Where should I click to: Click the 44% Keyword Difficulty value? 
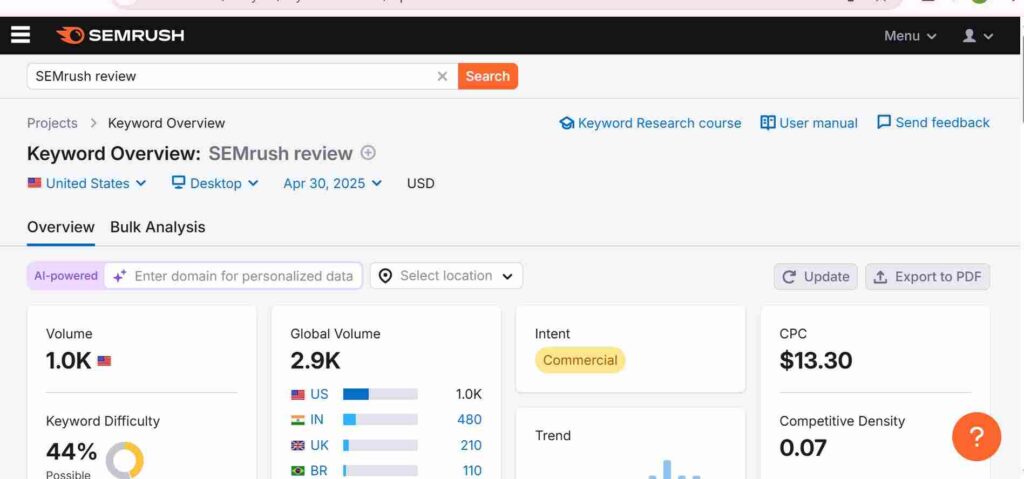pos(71,452)
